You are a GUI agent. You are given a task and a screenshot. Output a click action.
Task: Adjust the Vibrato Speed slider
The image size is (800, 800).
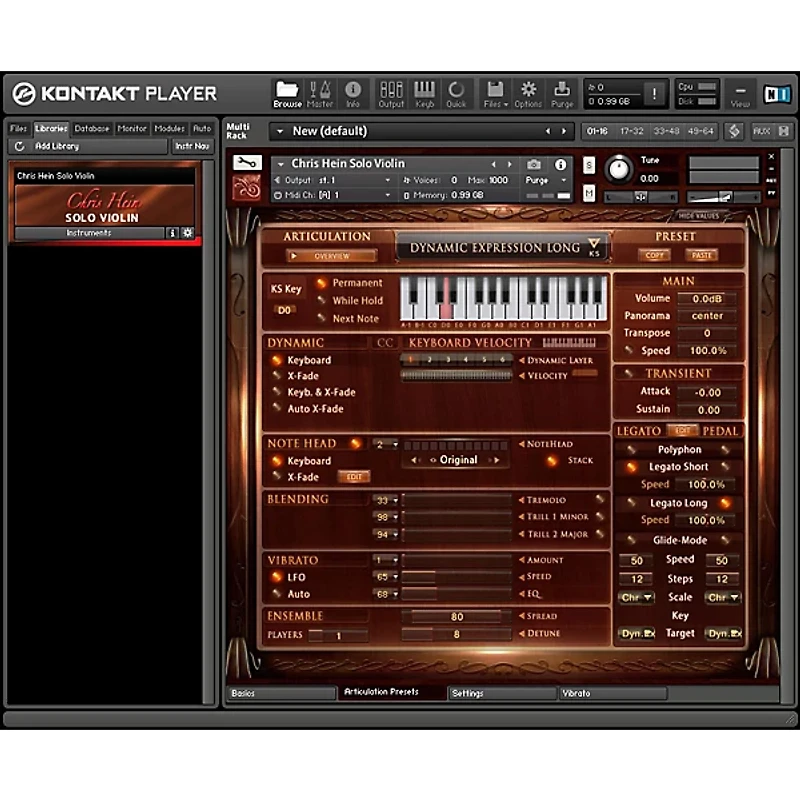coord(457,577)
